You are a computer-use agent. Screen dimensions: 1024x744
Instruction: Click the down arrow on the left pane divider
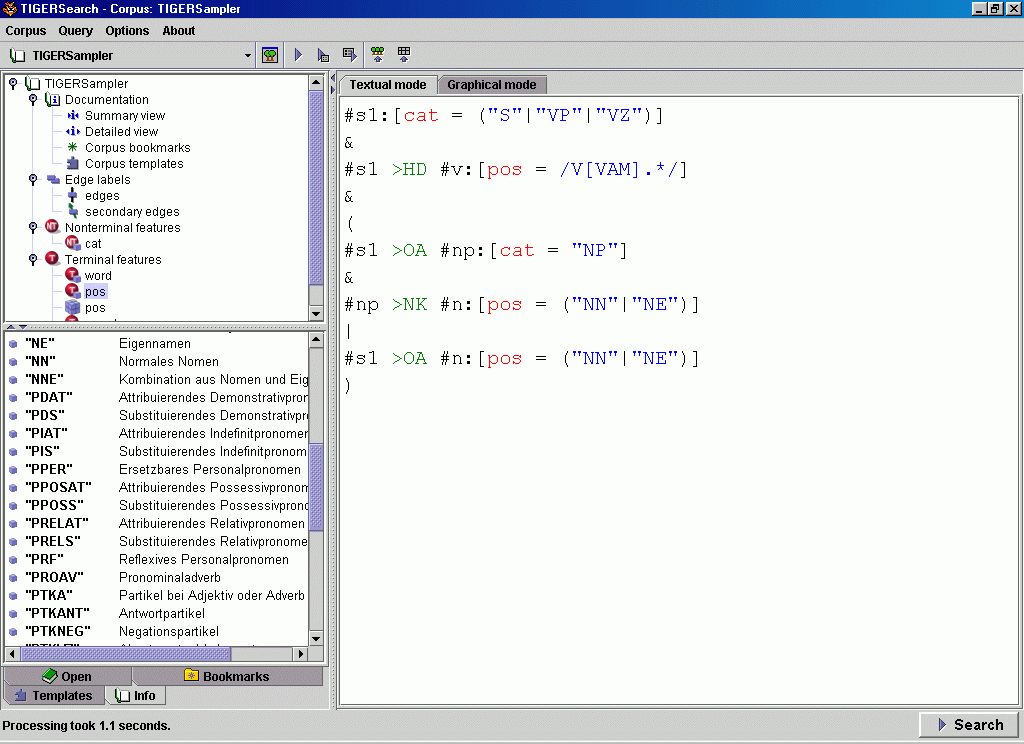pos(23,327)
